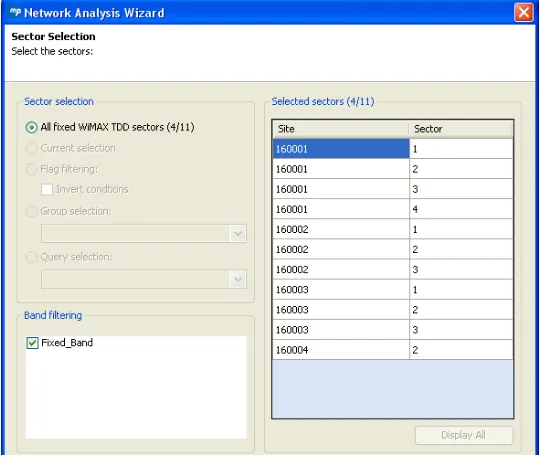
Task: Select row site 160003 sector 1
Action: tap(393, 290)
